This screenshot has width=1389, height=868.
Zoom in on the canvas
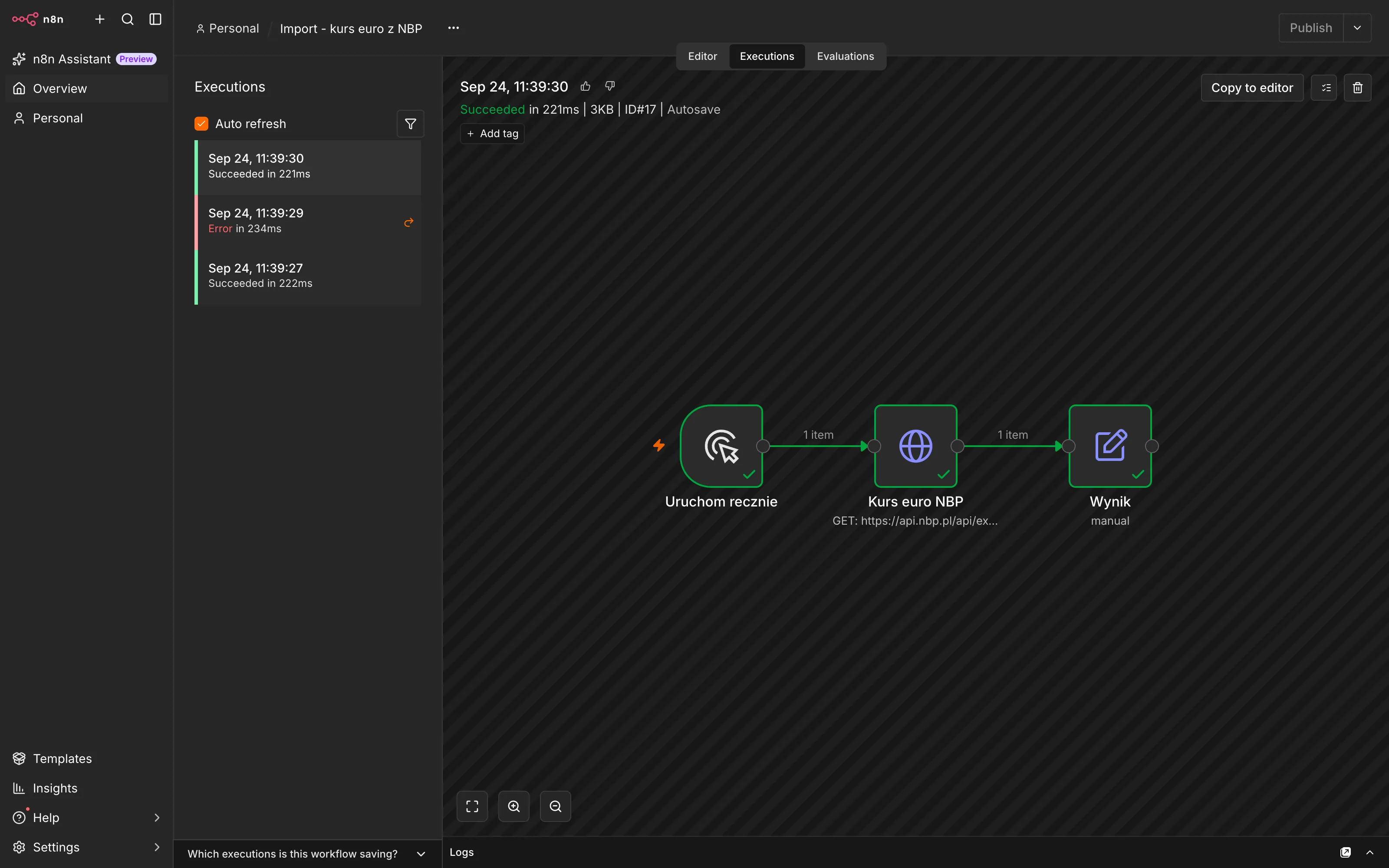pyautogui.click(x=513, y=806)
